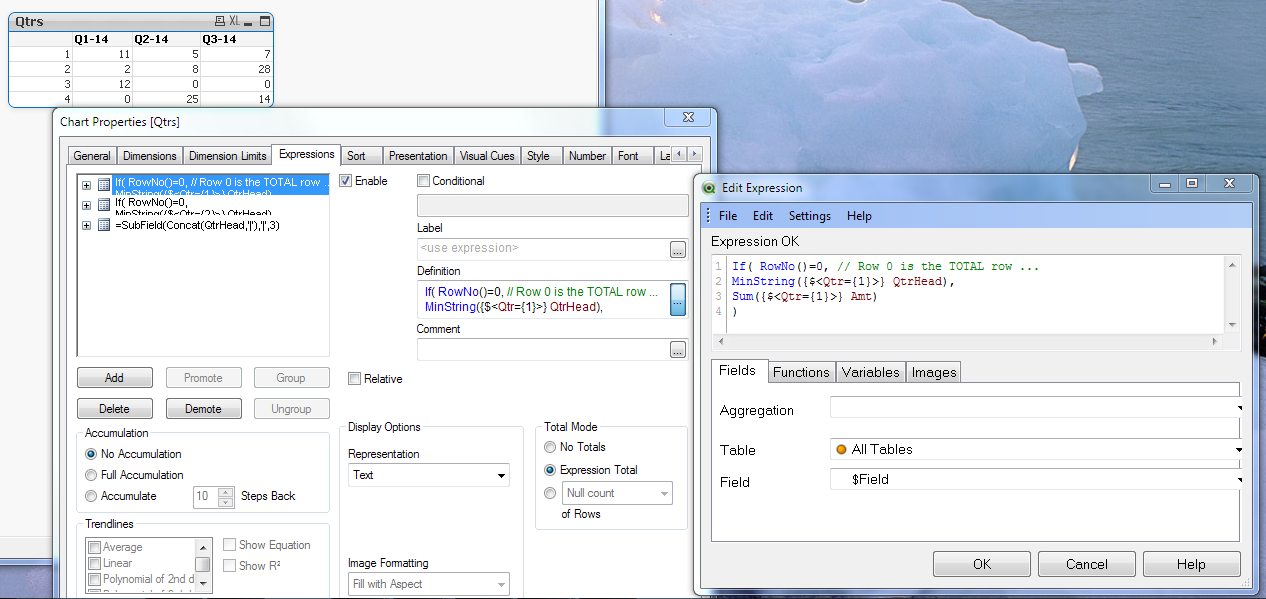Expand the SubField expression tree node
Image resolution: width=1266 pixels, height=599 pixels.
click(x=87, y=225)
